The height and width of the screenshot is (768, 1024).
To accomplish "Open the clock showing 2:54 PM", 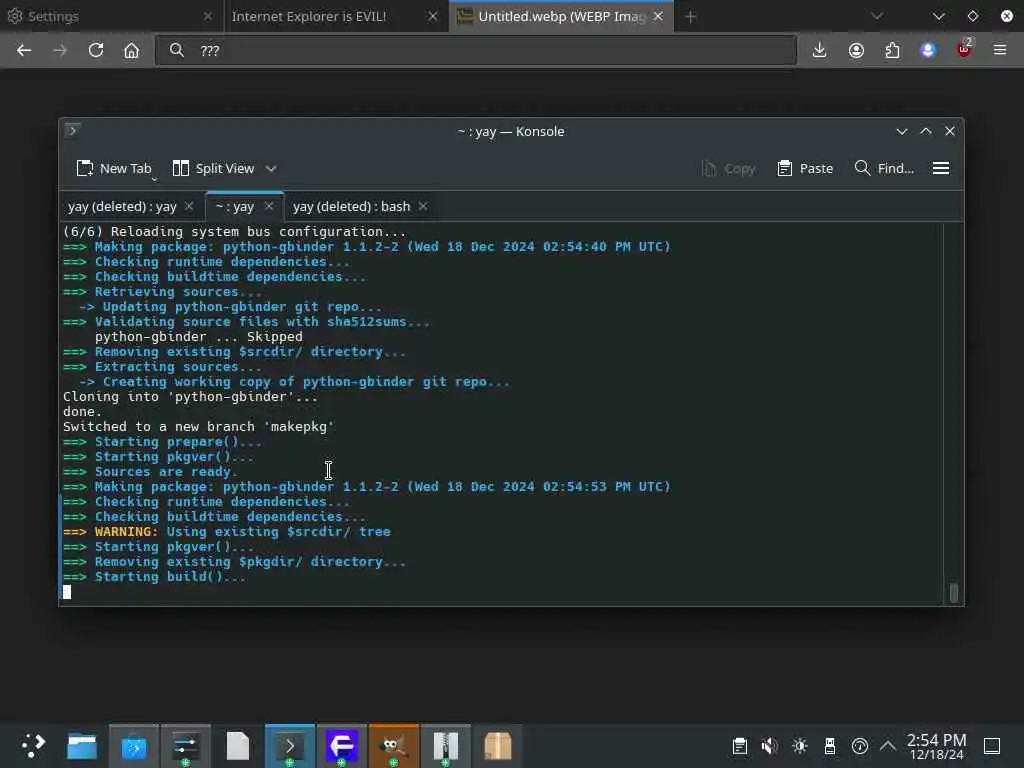I will pyautogui.click(x=936, y=746).
